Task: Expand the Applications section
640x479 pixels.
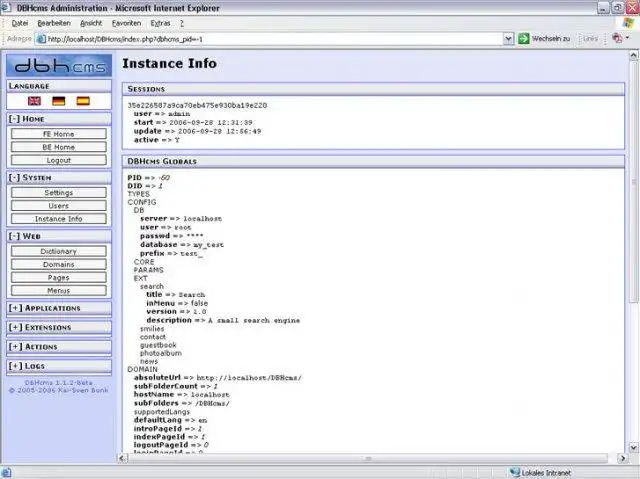Action: (x=16, y=308)
